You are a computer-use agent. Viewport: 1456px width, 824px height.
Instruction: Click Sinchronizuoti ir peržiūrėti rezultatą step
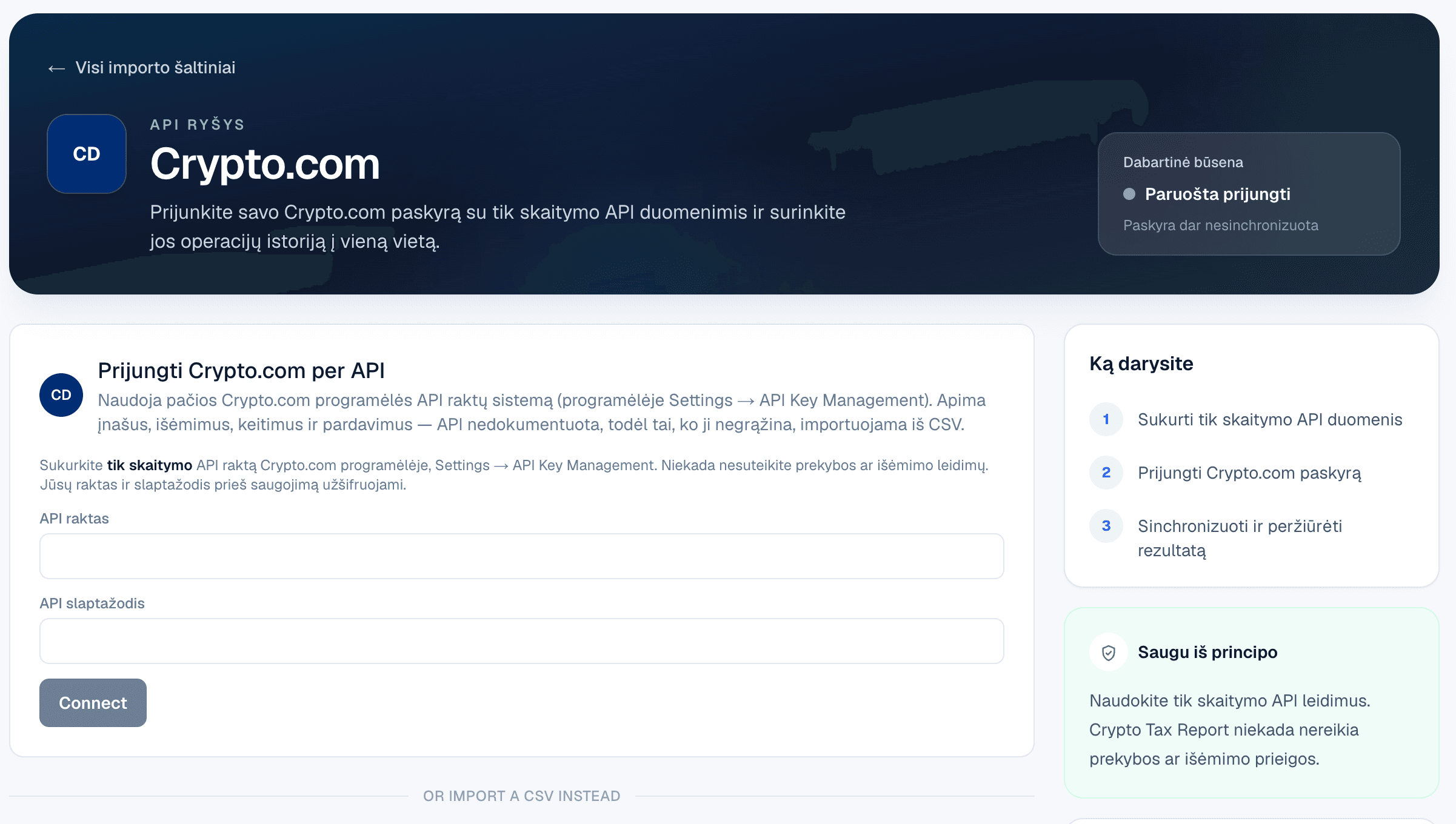(1240, 538)
